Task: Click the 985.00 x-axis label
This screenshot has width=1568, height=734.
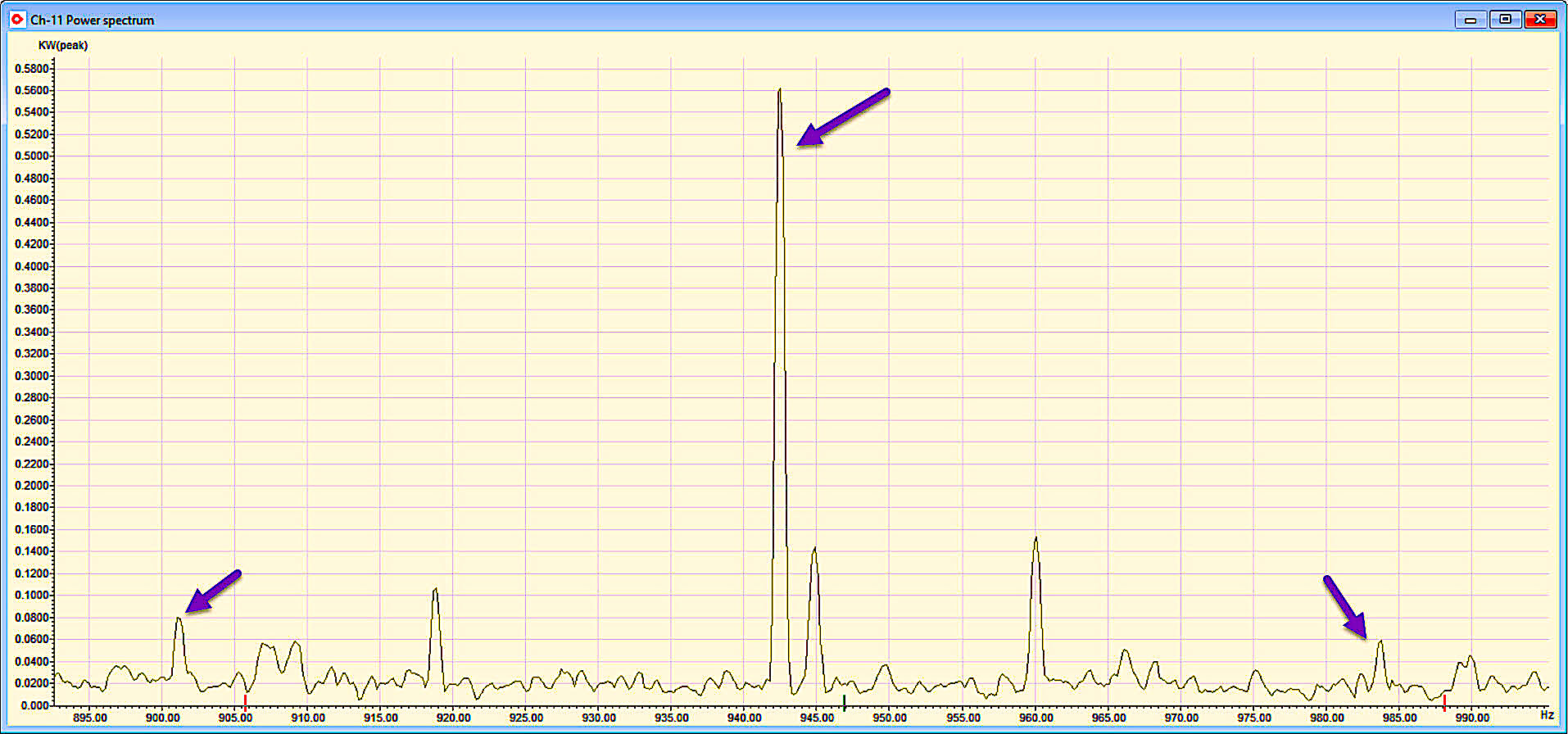Action: [1399, 718]
